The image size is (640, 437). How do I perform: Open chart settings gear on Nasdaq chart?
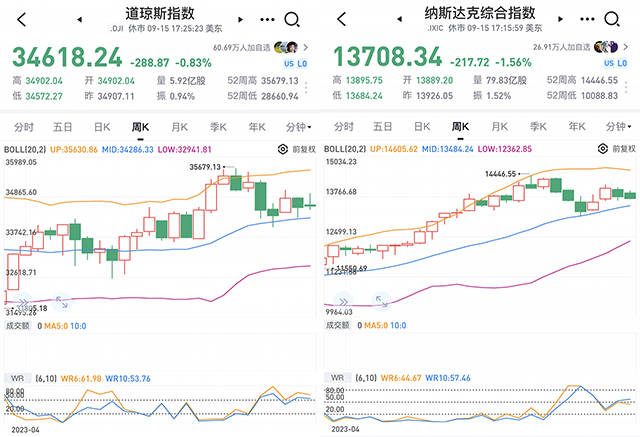click(x=603, y=149)
